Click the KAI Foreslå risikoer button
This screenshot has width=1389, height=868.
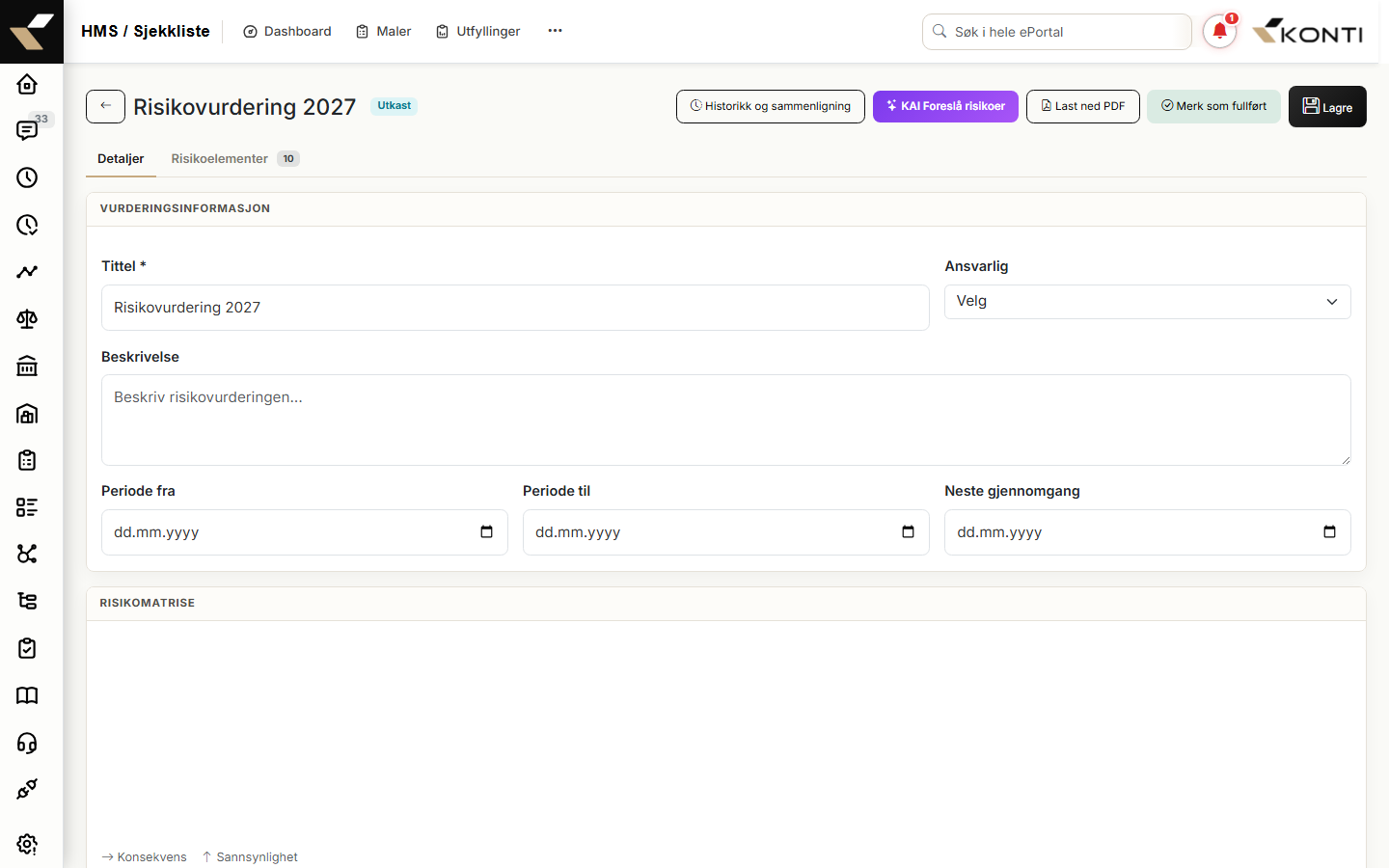[945, 106]
